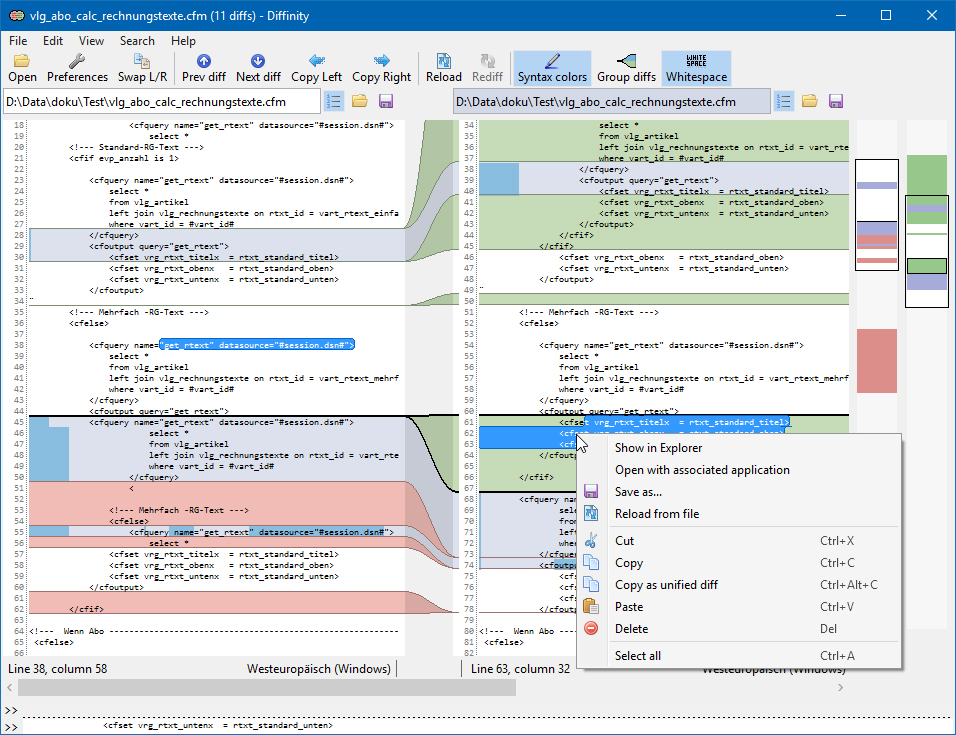This screenshot has height=735, width=956.
Task: Click the window title 'vlg_abo_calc_rechnungstexte.cfm (11 diffs) - Diffinity'
Action: (x=169, y=16)
